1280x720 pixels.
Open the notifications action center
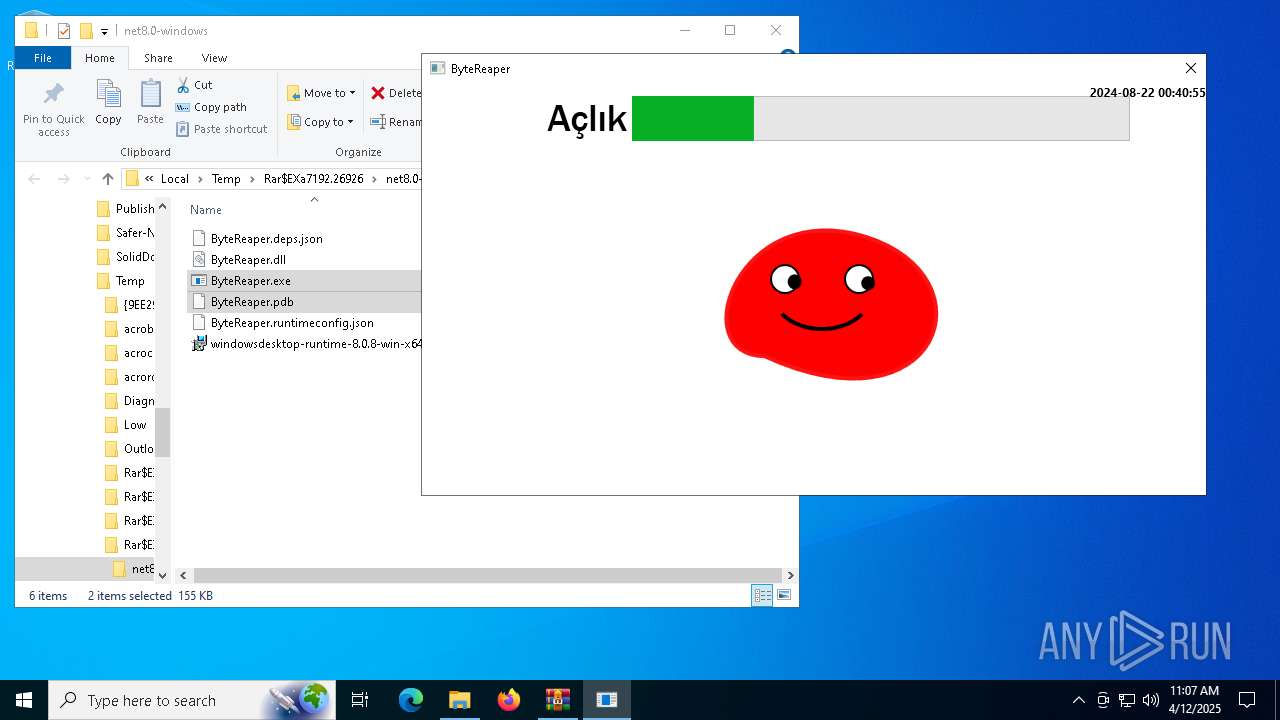pyautogui.click(x=1247, y=700)
